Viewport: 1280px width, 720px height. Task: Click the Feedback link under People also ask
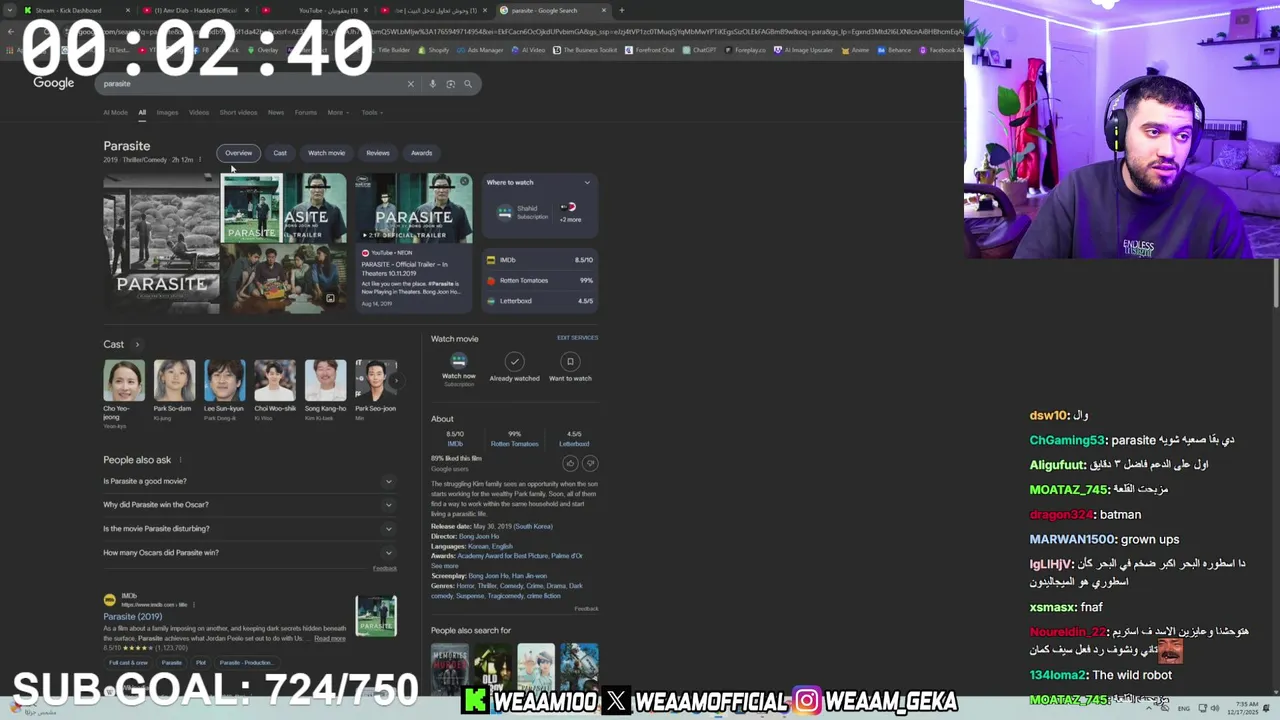click(x=385, y=568)
